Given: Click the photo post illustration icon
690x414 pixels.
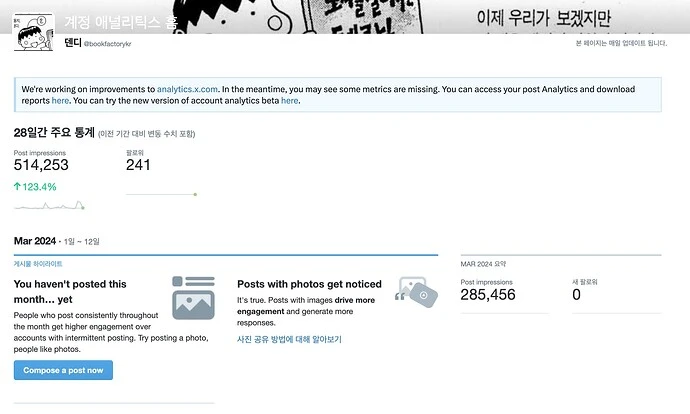Looking at the screenshot, I should tap(193, 298).
